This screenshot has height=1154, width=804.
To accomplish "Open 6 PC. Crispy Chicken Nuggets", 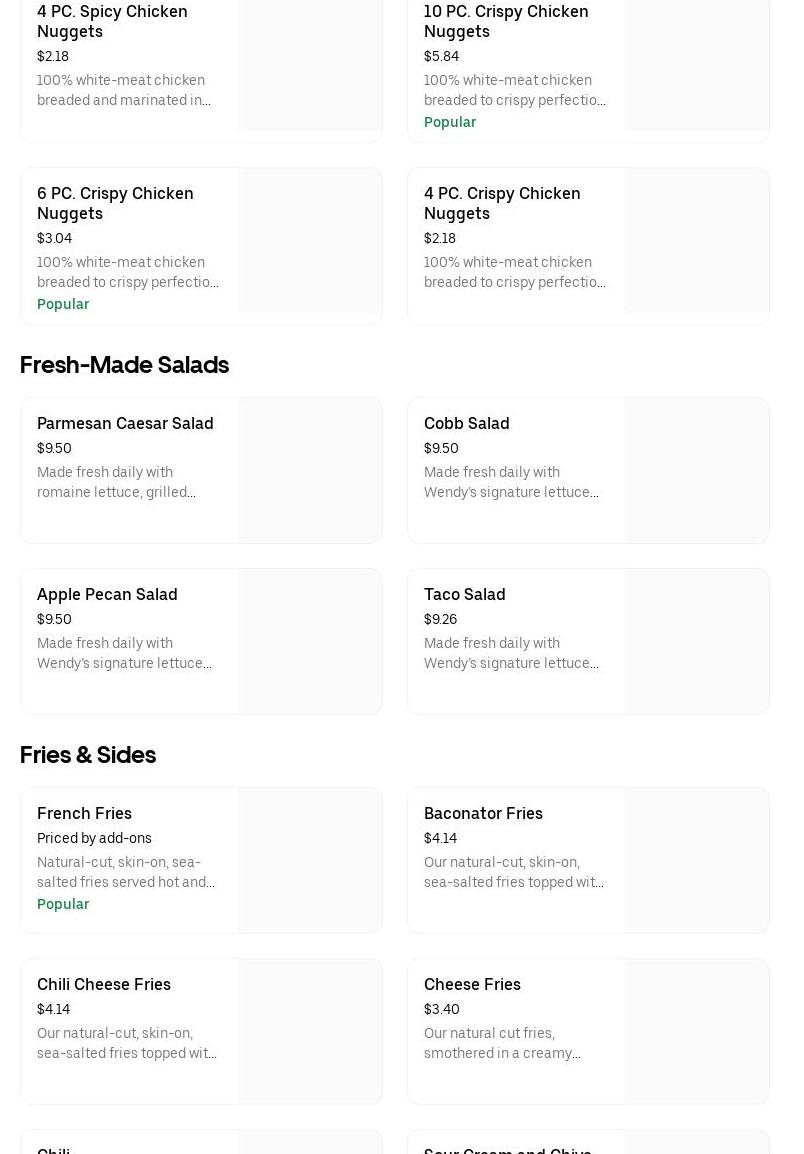I will point(115,203).
